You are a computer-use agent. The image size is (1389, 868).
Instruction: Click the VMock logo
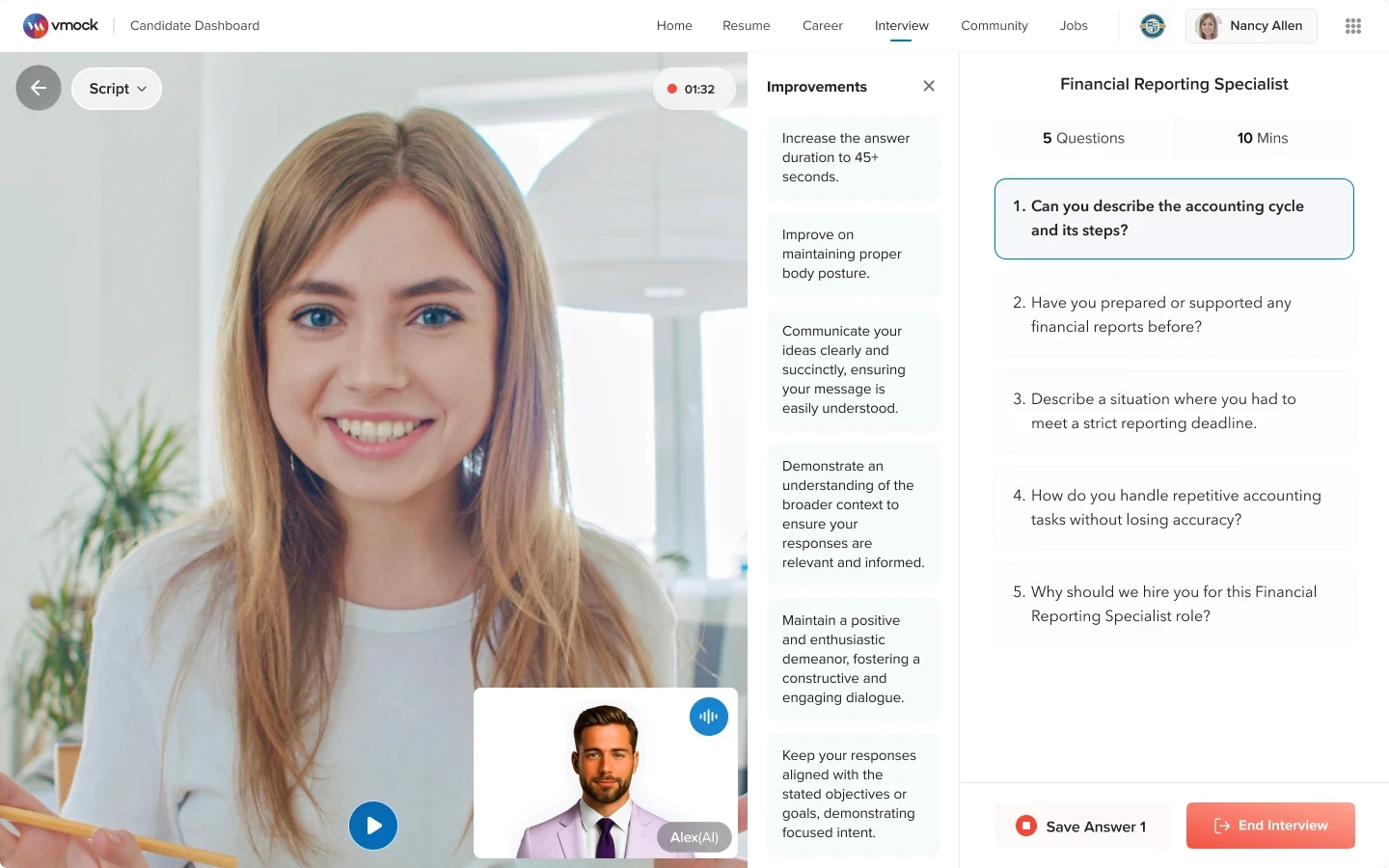(x=61, y=26)
